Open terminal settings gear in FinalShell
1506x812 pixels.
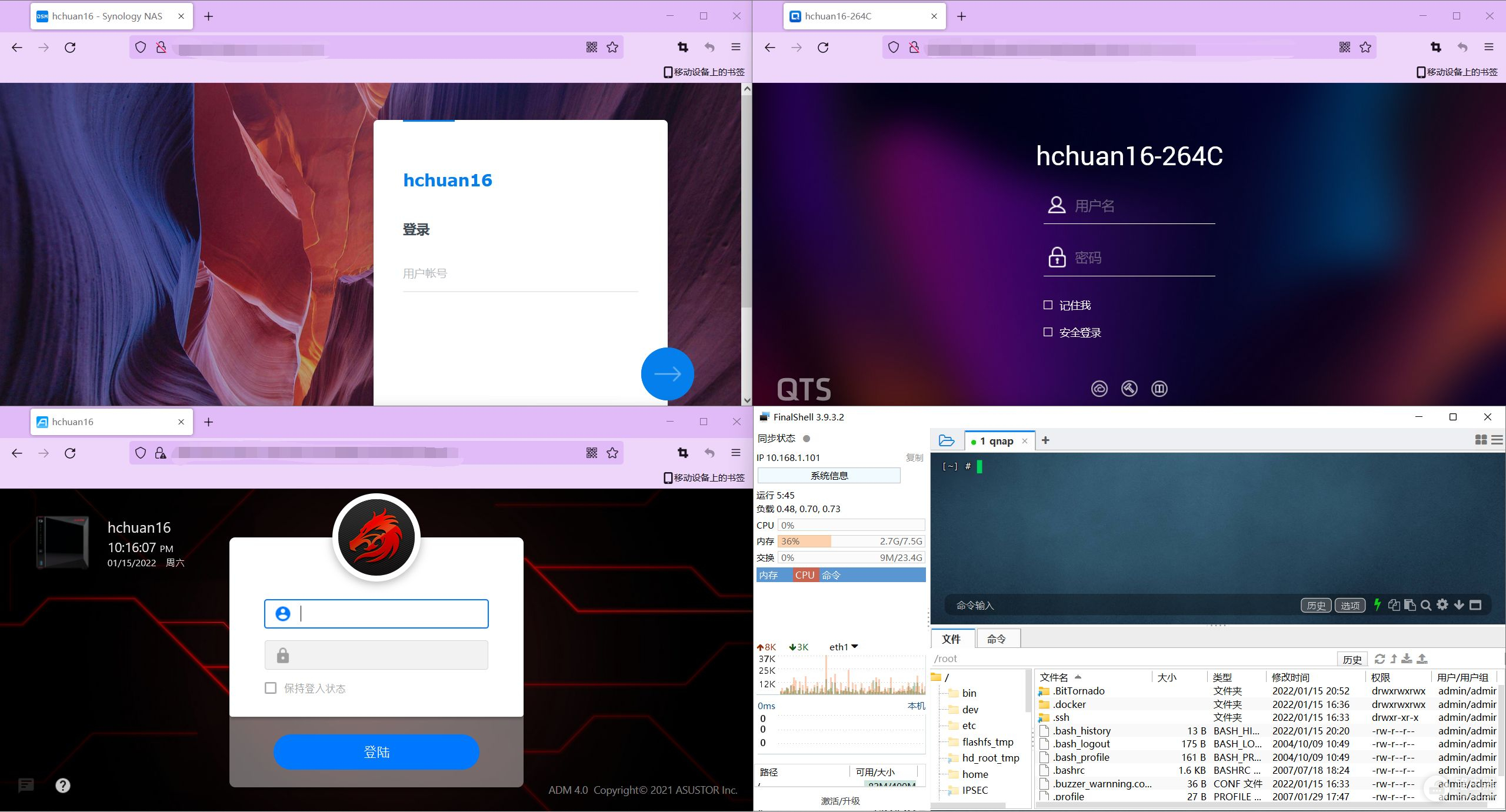point(1442,605)
